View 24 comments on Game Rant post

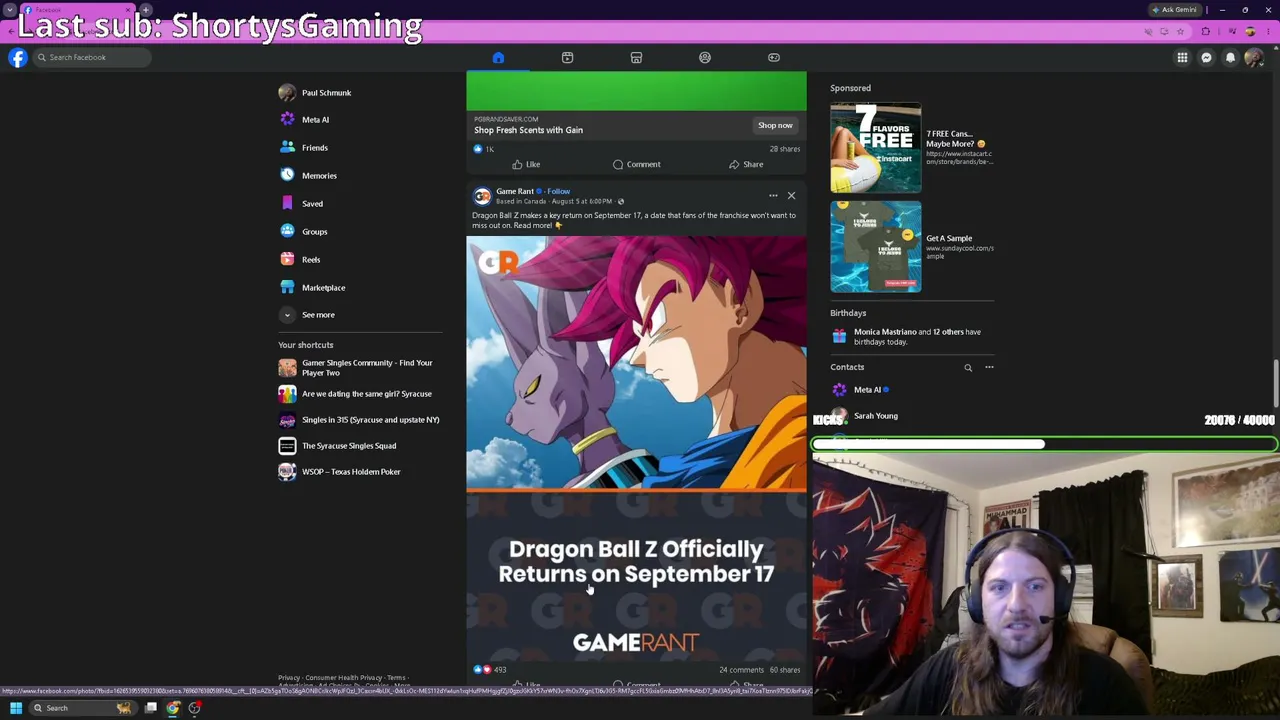[741, 670]
